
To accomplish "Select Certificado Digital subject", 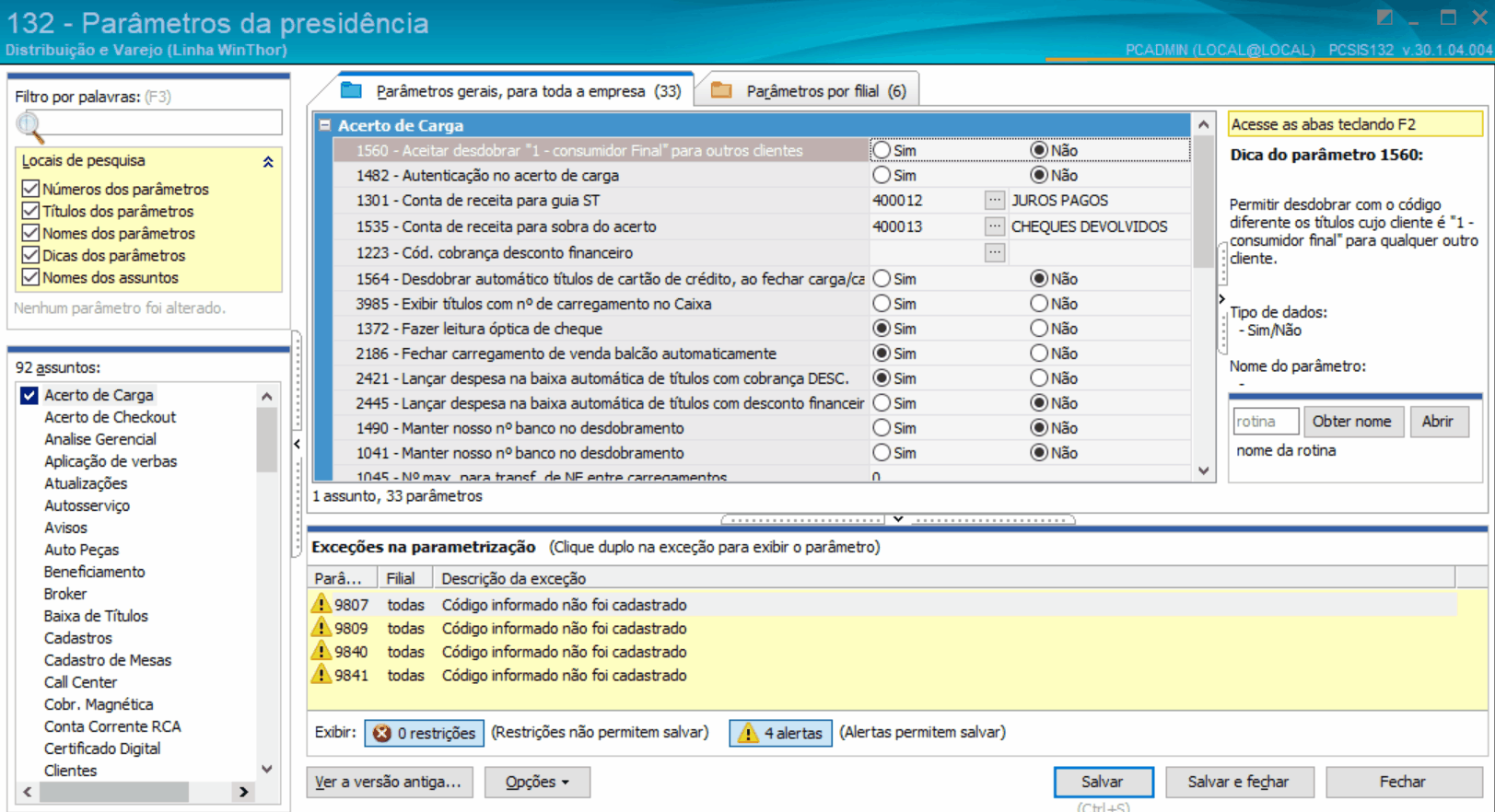I will 102,748.
